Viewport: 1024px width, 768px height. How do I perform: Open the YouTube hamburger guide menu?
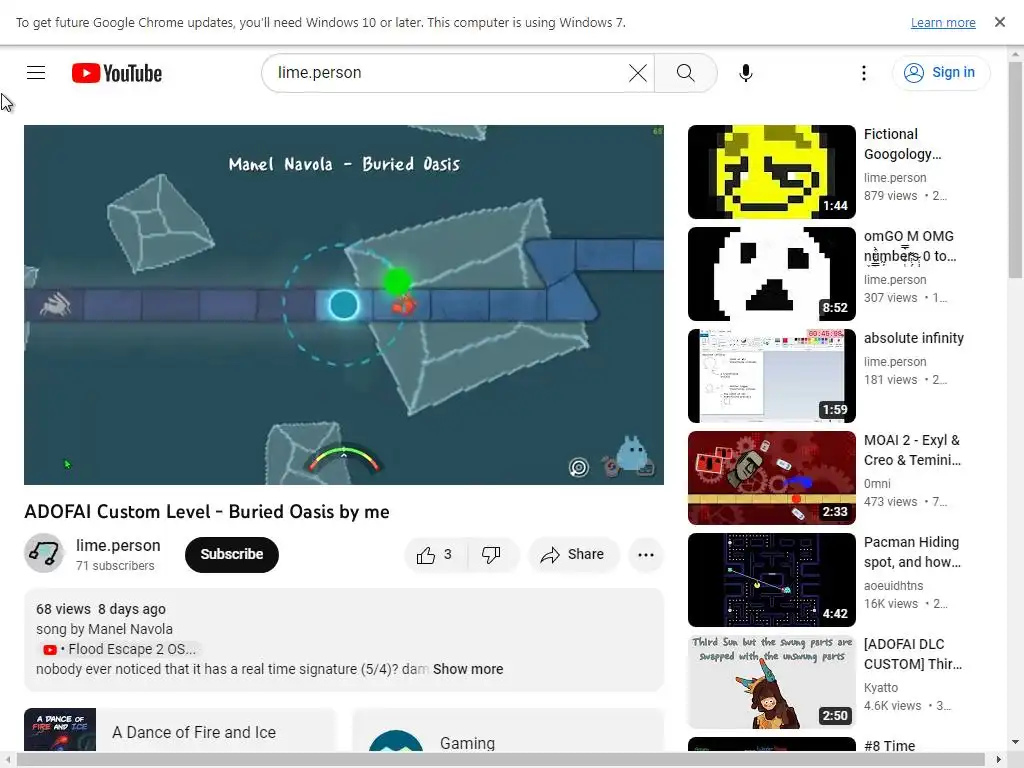tap(36, 72)
